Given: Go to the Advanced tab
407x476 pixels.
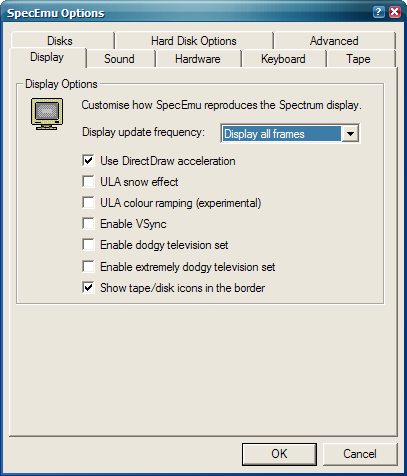Looking at the screenshot, I should pos(334,41).
